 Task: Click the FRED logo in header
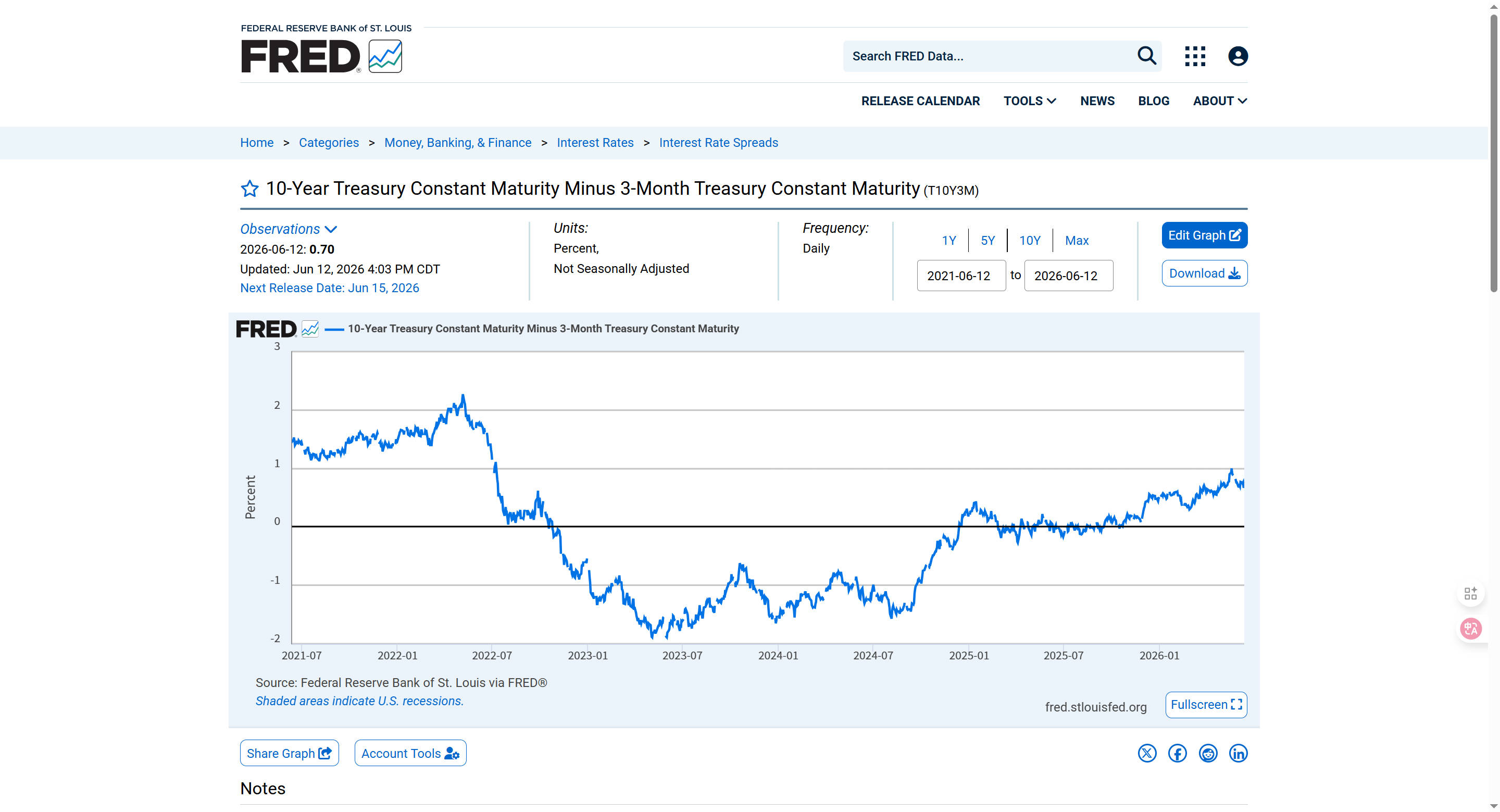(321, 56)
